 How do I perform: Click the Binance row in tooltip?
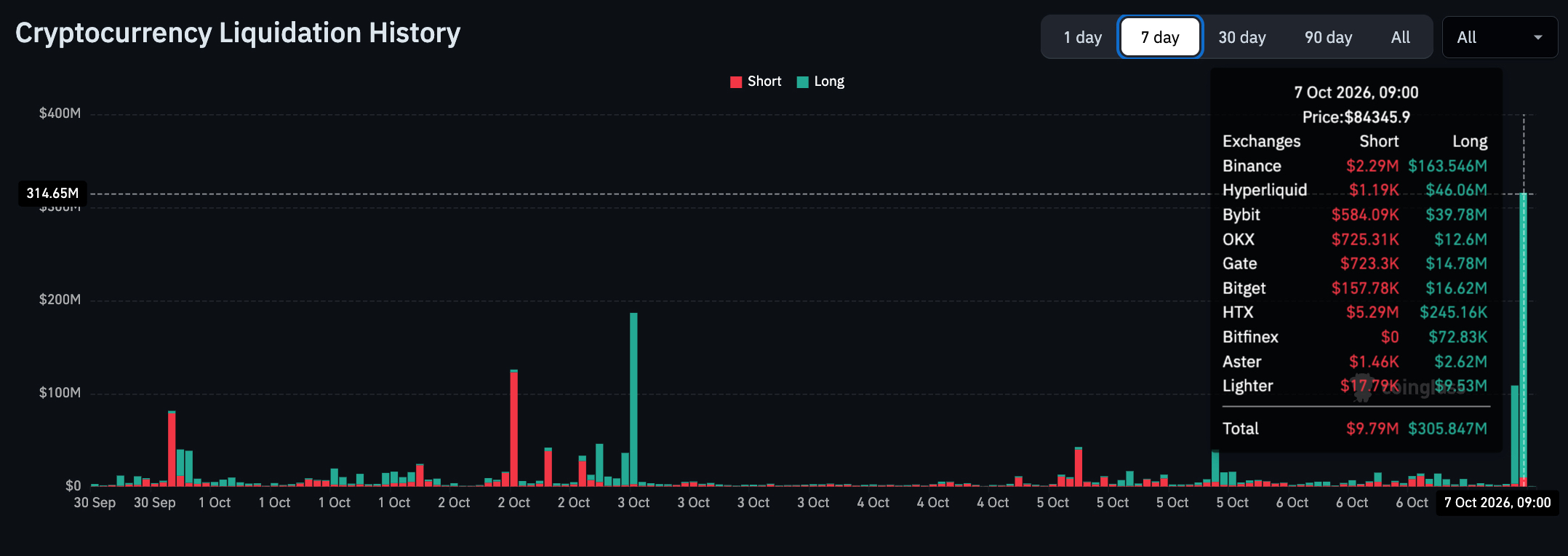point(1355,166)
